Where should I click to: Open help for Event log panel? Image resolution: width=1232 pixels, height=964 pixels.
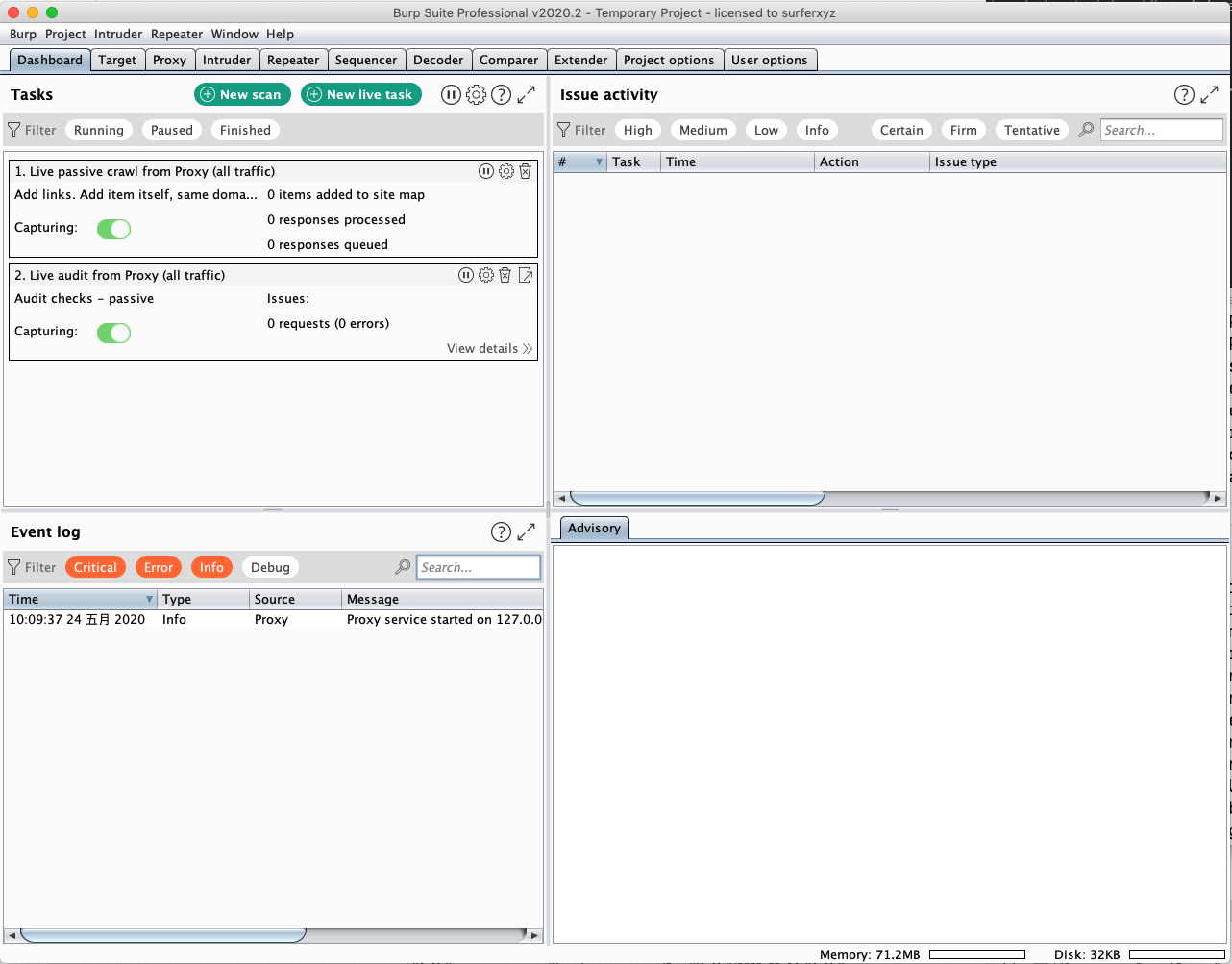pyautogui.click(x=501, y=531)
